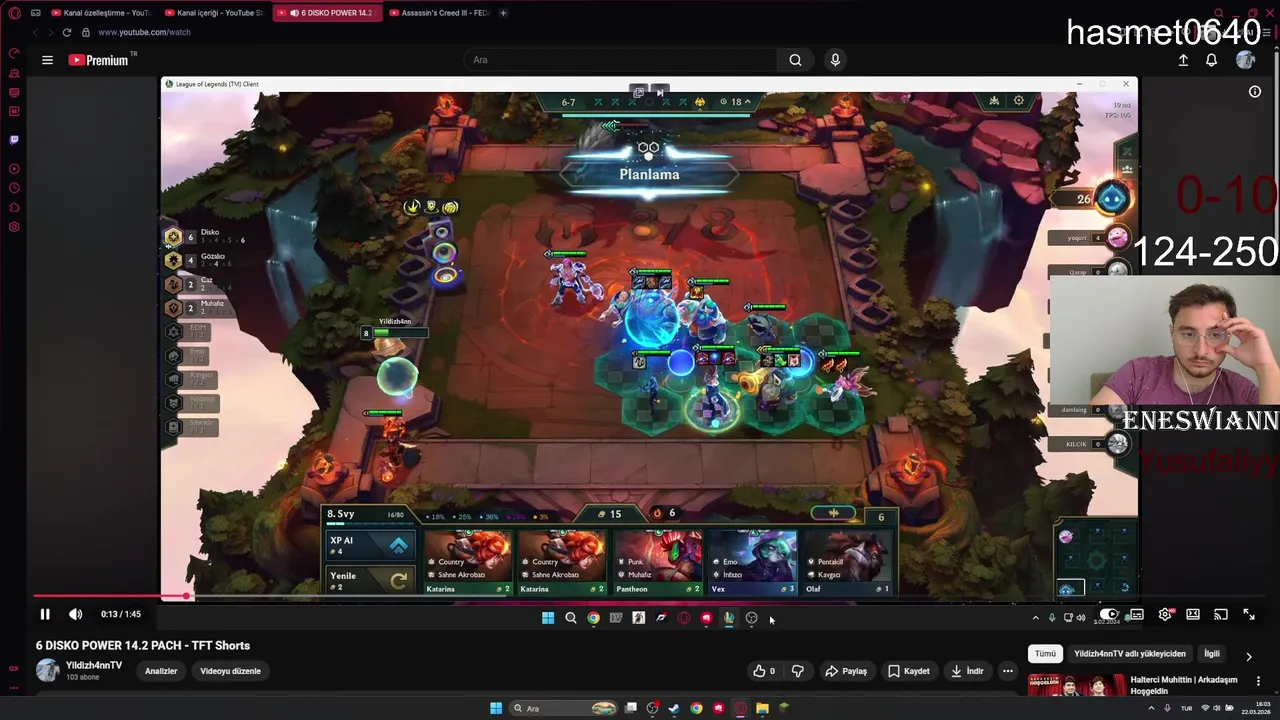1280x720 pixels.
Task: Open Steam from the Windows taskbar
Action: 674,708
